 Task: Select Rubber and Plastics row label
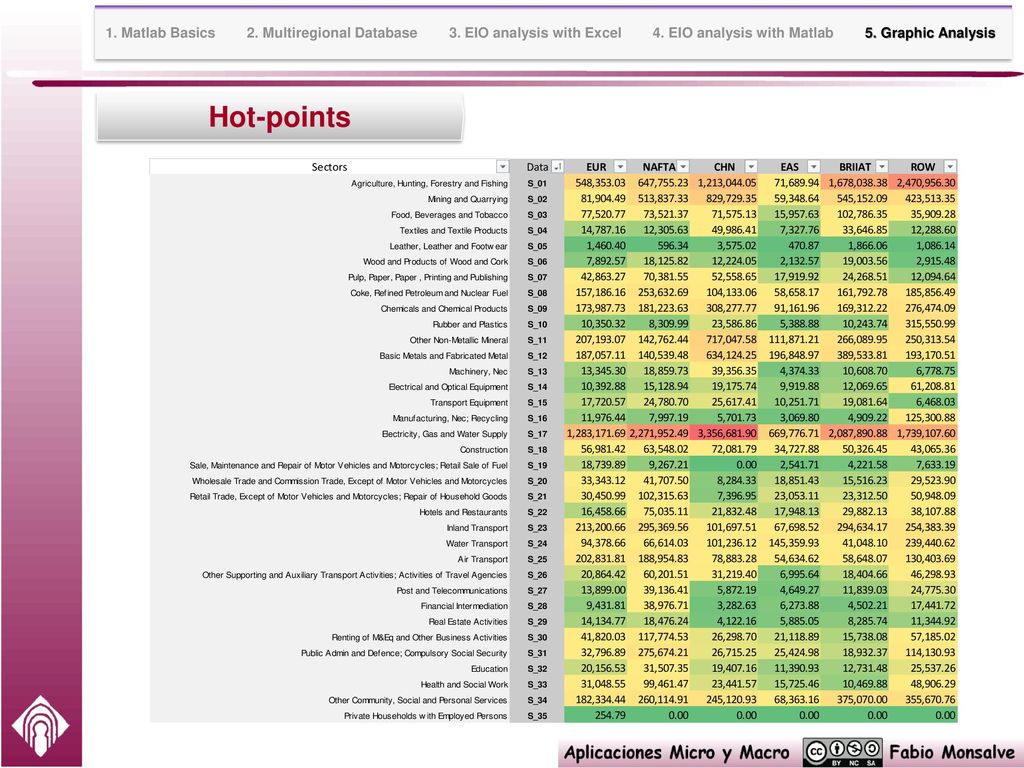click(x=470, y=325)
